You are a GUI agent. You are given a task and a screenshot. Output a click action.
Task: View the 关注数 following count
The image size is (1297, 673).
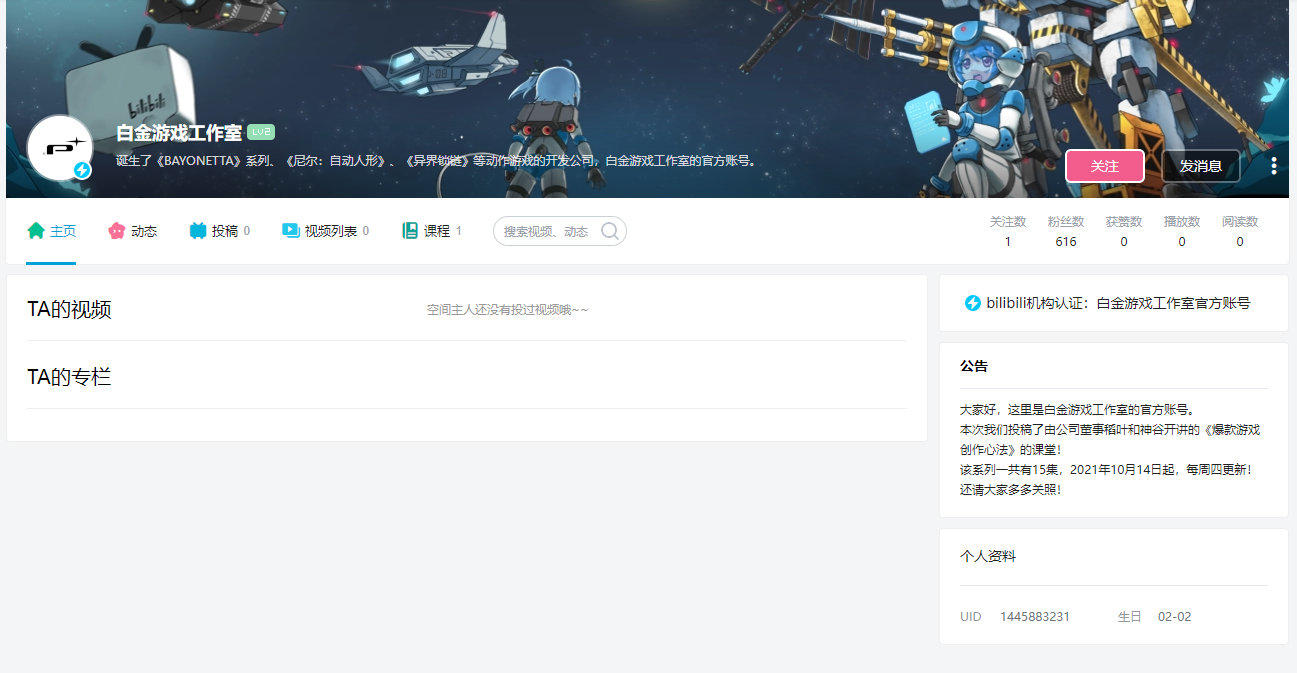(1008, 231)
